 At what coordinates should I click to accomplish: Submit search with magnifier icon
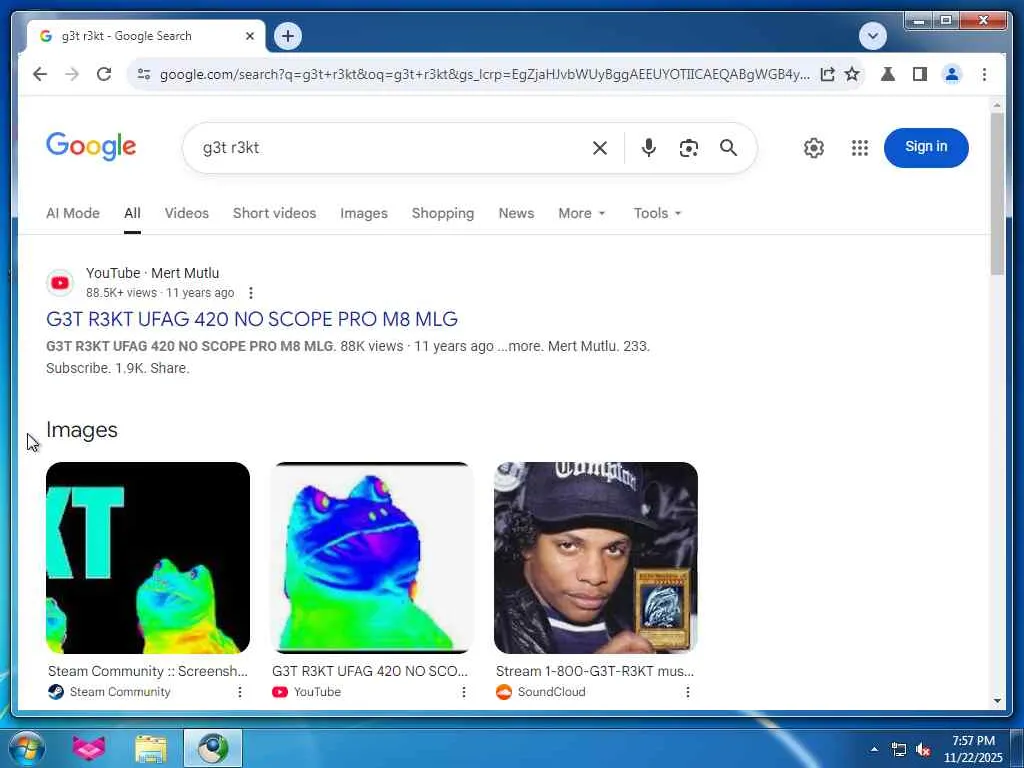pos(728,148)
